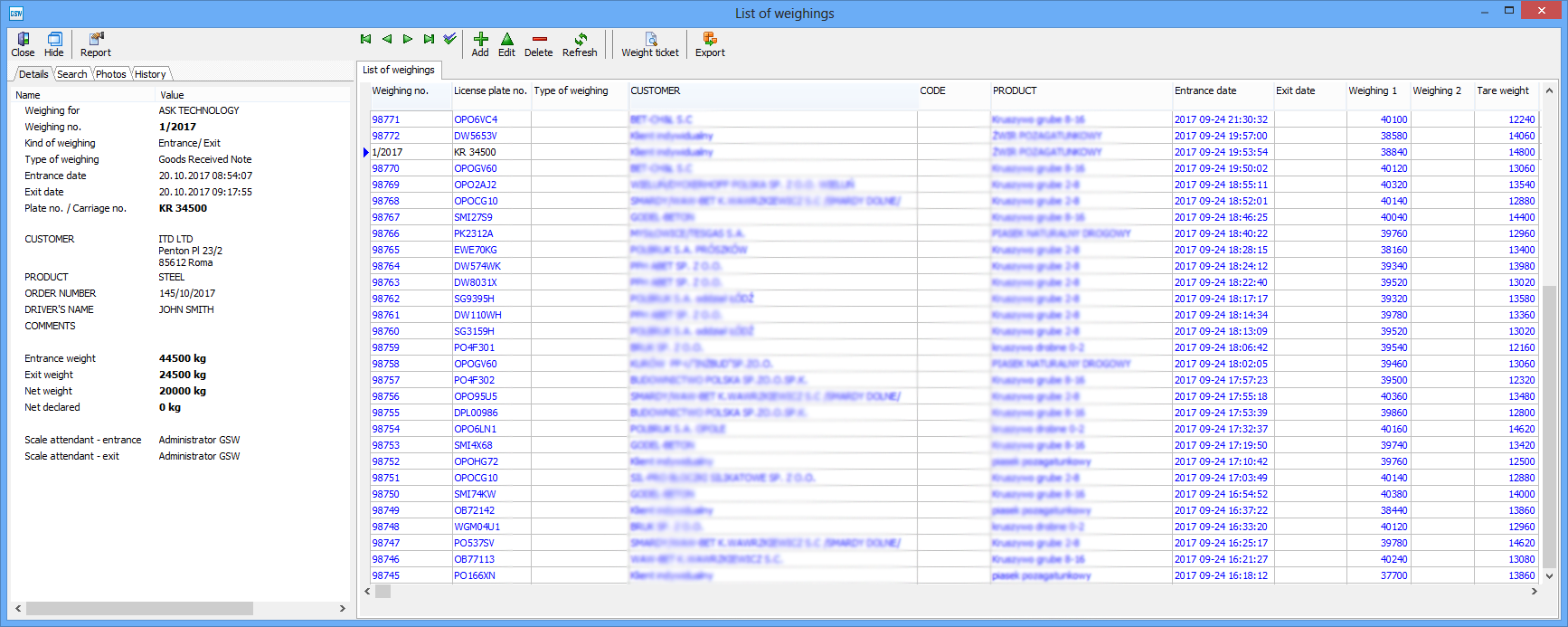The height and width of the screenshot is (627, 1568).
Task: Switch to the History tab
Action: pyautogui.click(x=150, y=74)
